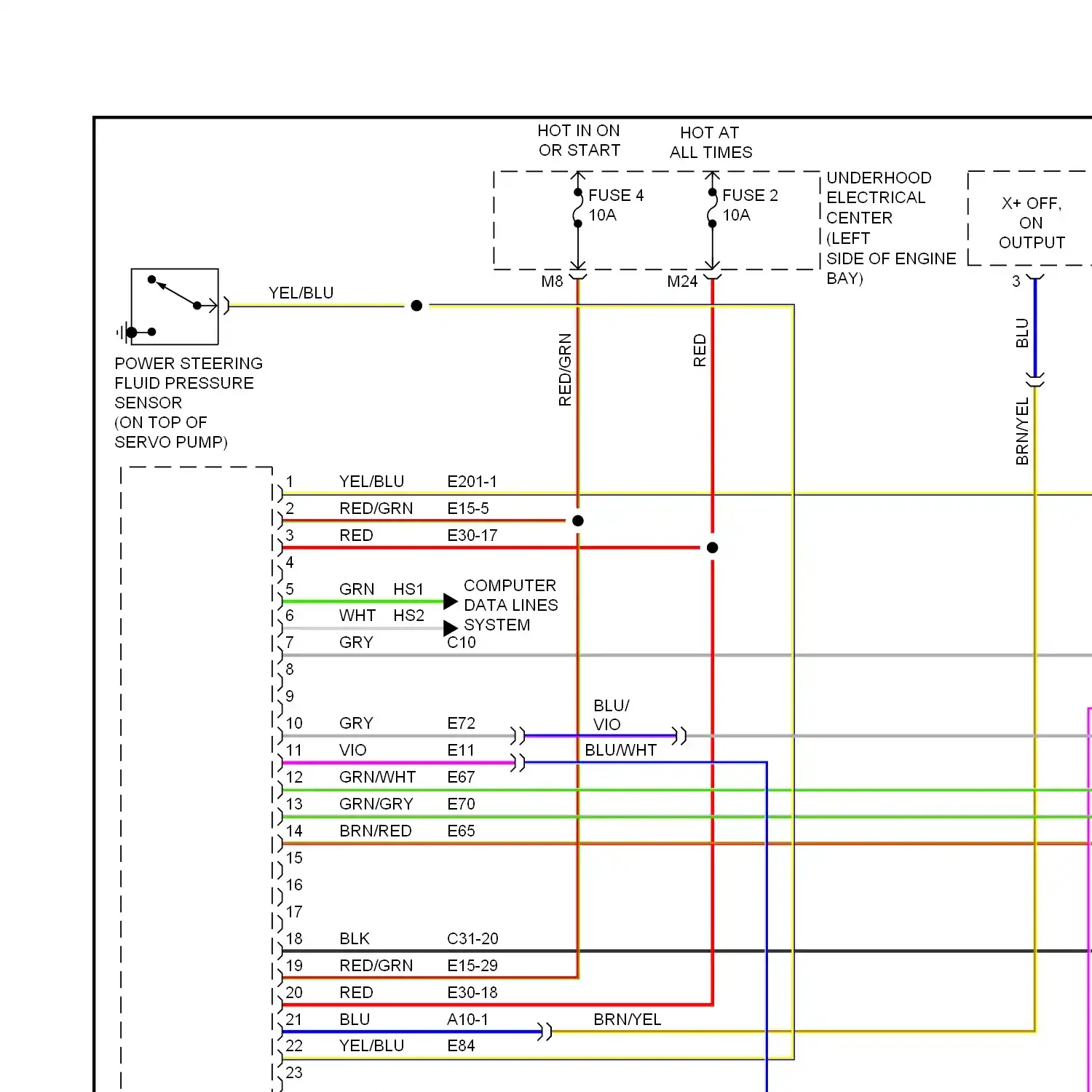
Task: Click circuit code E15-5
Action: coord(468,509)
